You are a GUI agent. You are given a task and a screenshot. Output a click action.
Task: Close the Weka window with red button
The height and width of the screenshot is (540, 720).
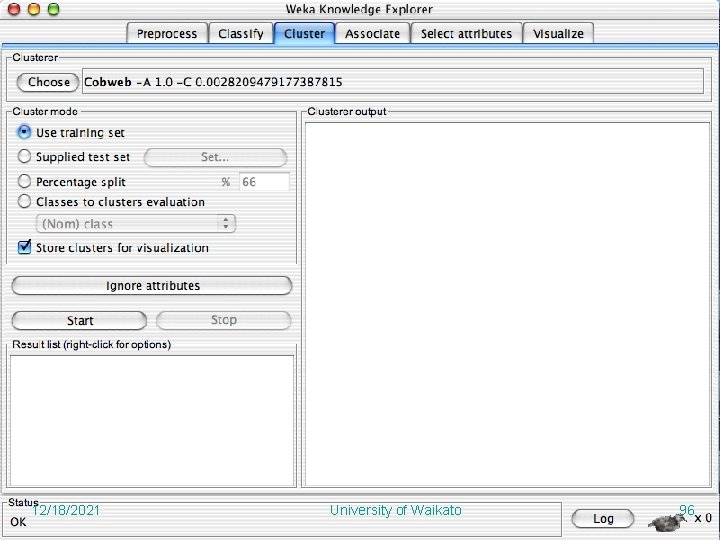pos(14,9)
